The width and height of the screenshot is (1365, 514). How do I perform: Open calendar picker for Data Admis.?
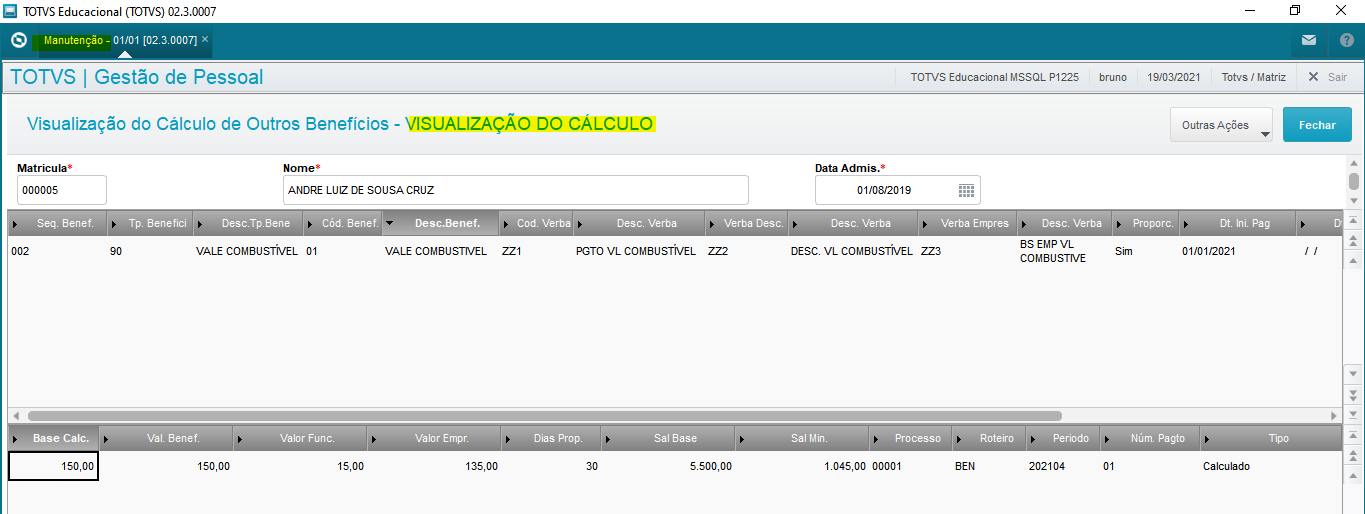point(966,190)
